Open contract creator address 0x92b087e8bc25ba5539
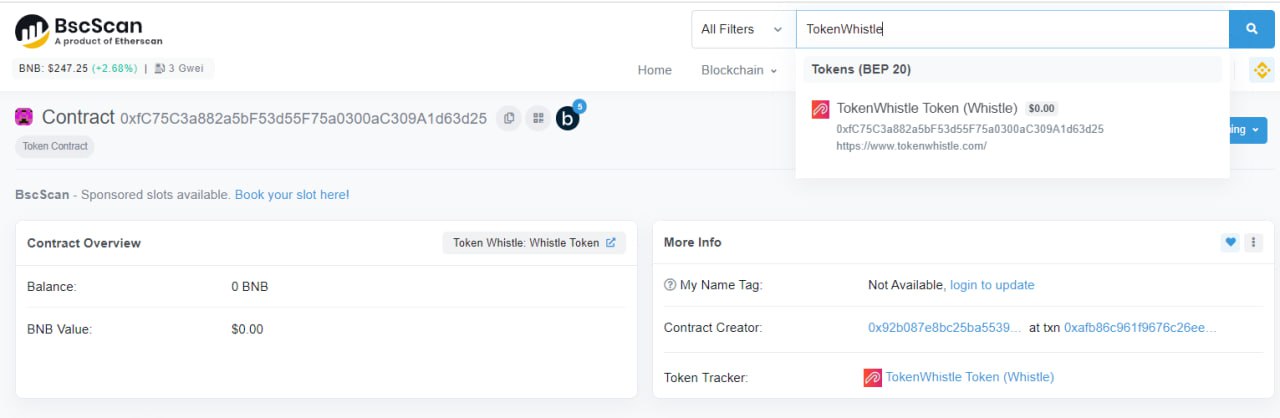 point(945,328)
